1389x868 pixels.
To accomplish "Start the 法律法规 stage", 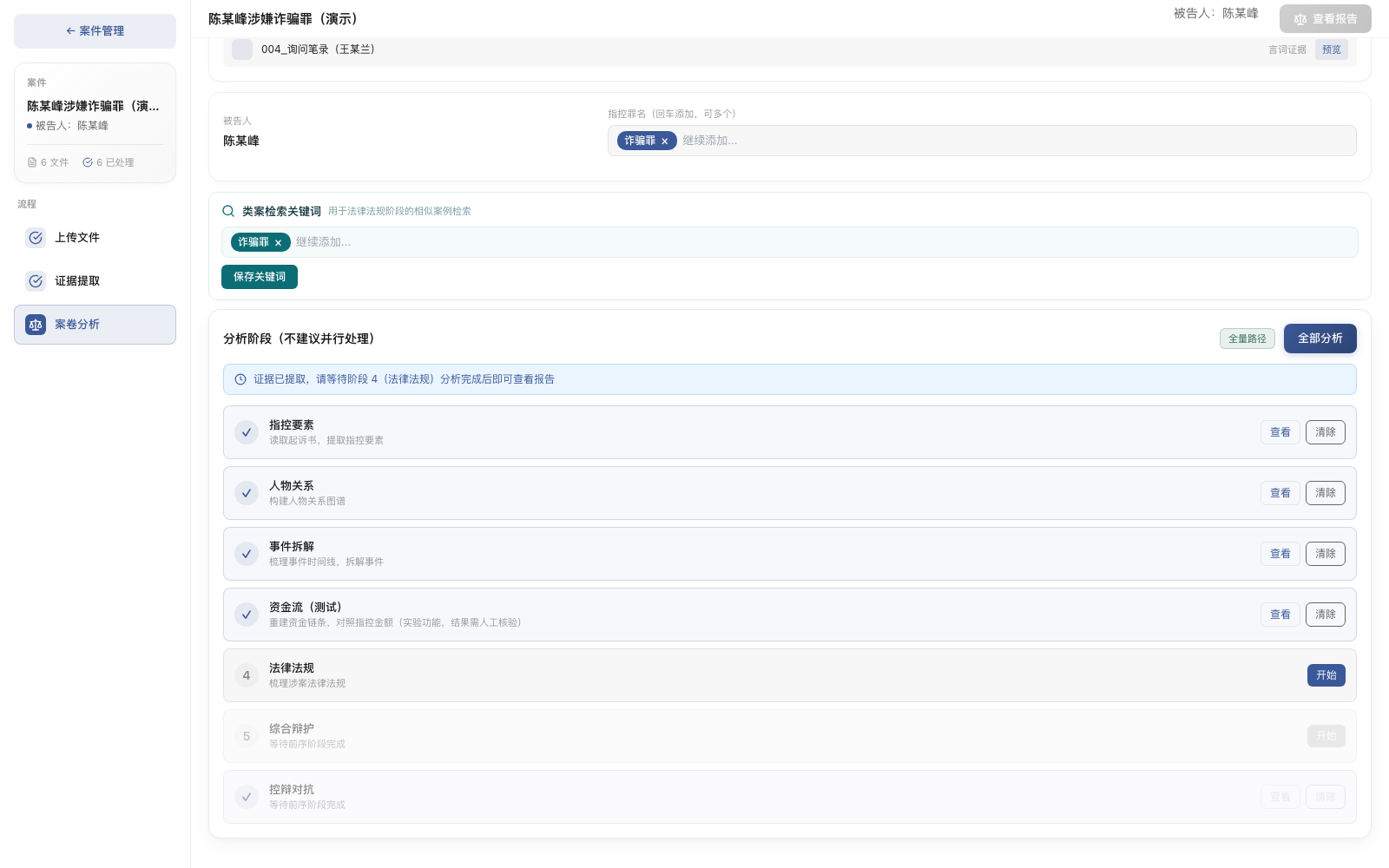I will click(x=1326, y=675).
